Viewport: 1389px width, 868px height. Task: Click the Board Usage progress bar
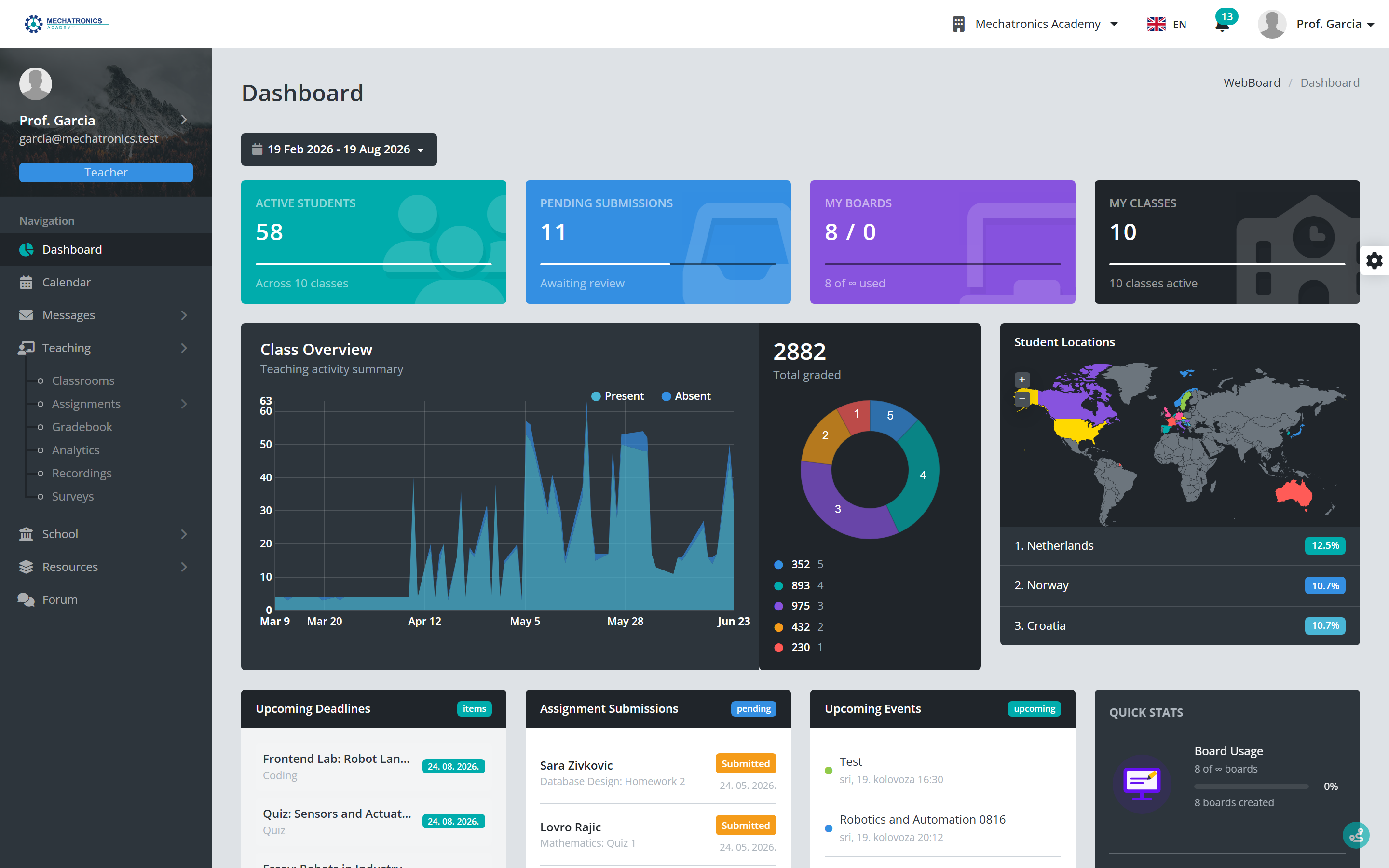(x=1251, y=787)
